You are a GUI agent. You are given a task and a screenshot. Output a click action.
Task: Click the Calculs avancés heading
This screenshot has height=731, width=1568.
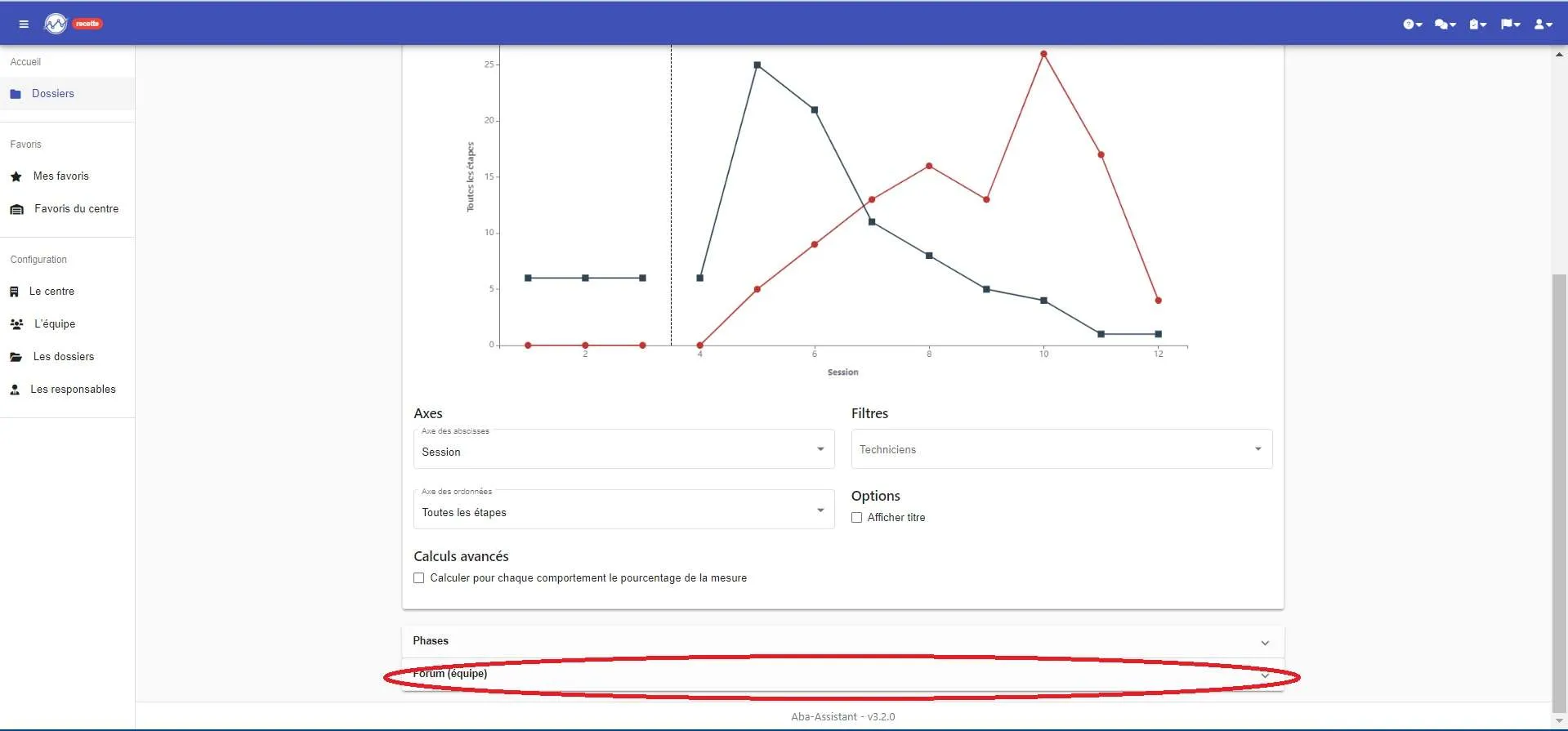coord(461,556)
